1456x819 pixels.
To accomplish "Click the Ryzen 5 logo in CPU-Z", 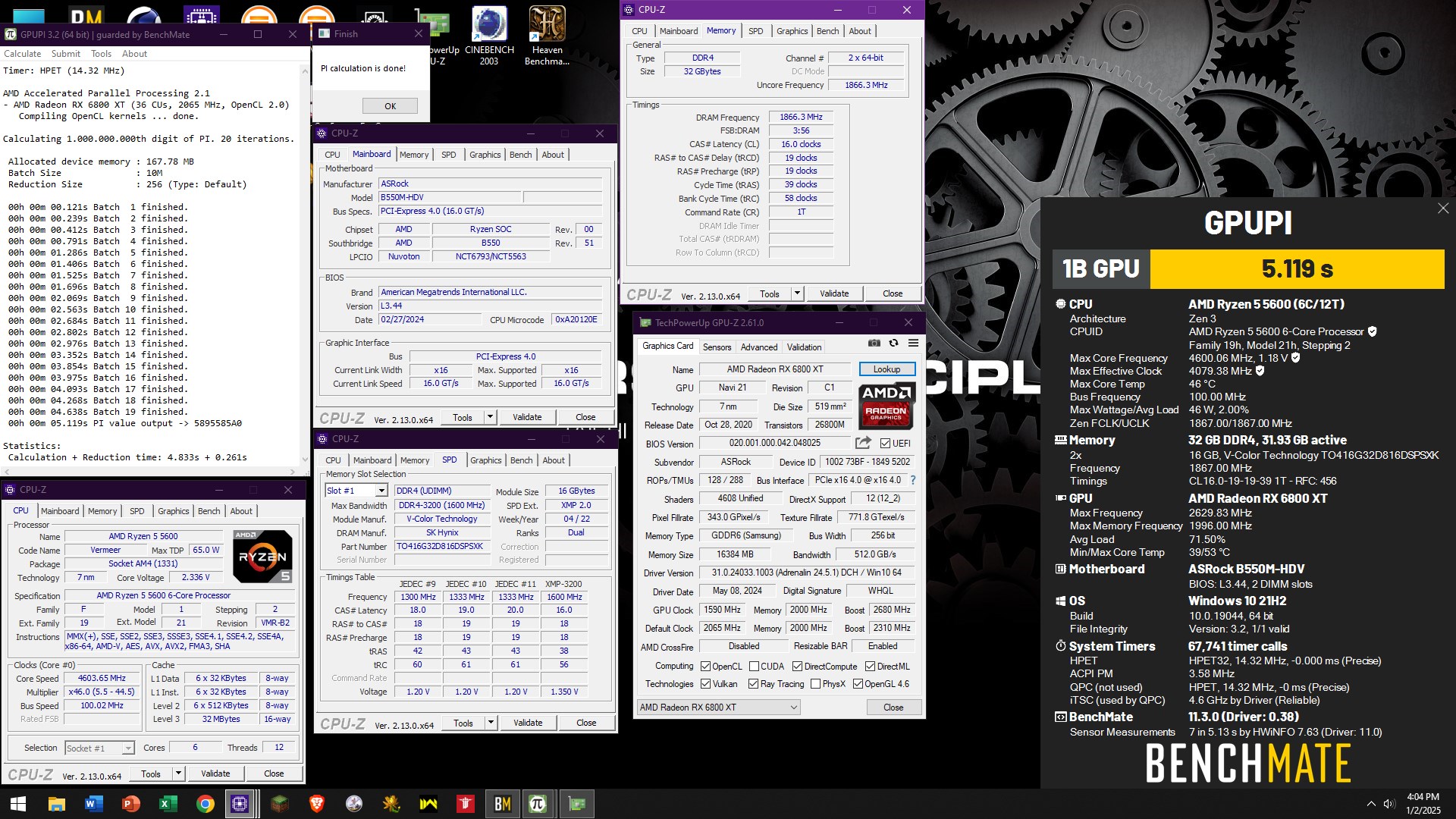I will pyautogui.click(x=262, y=556).
